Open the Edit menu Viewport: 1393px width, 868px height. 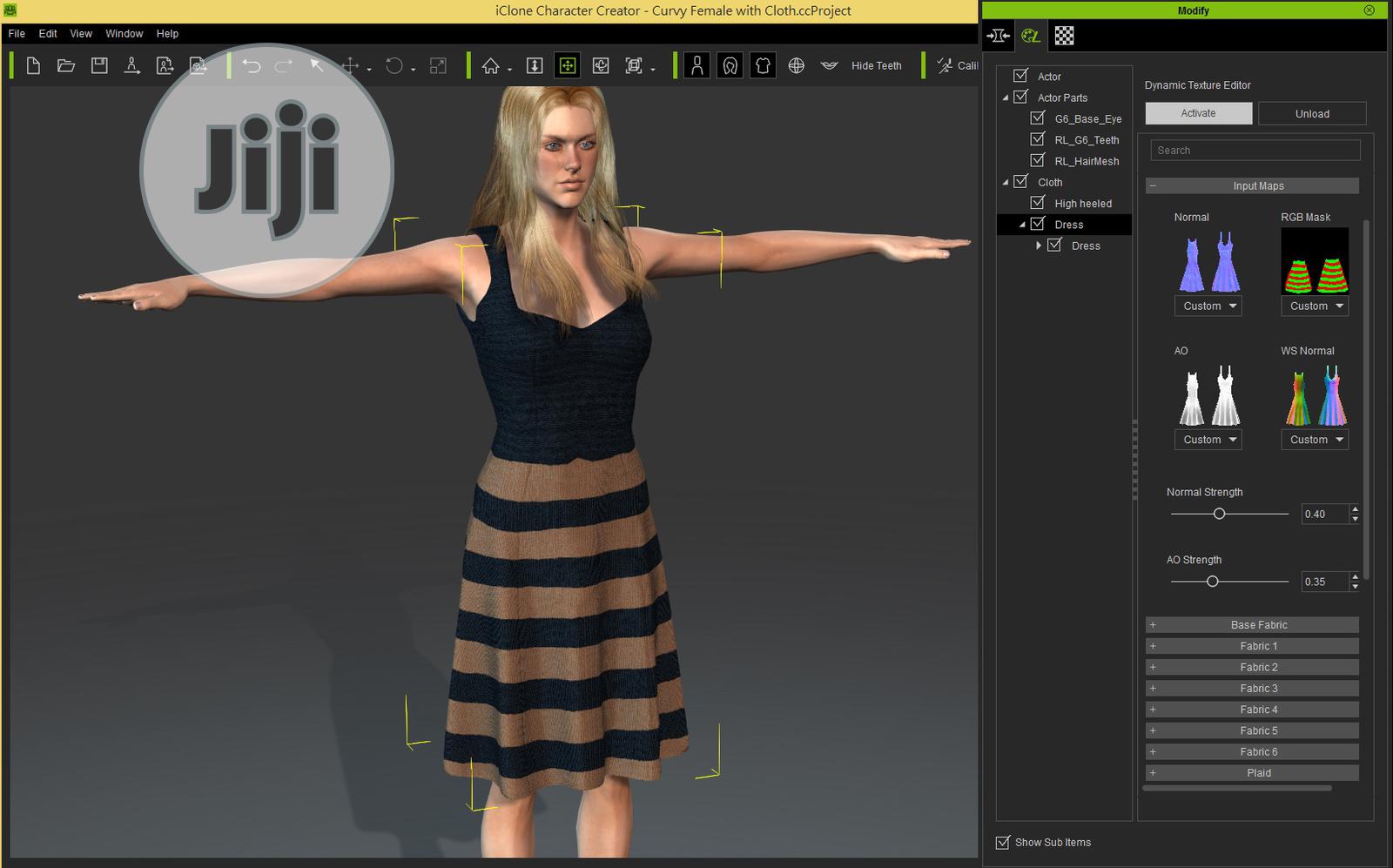[x=48, y=34]
